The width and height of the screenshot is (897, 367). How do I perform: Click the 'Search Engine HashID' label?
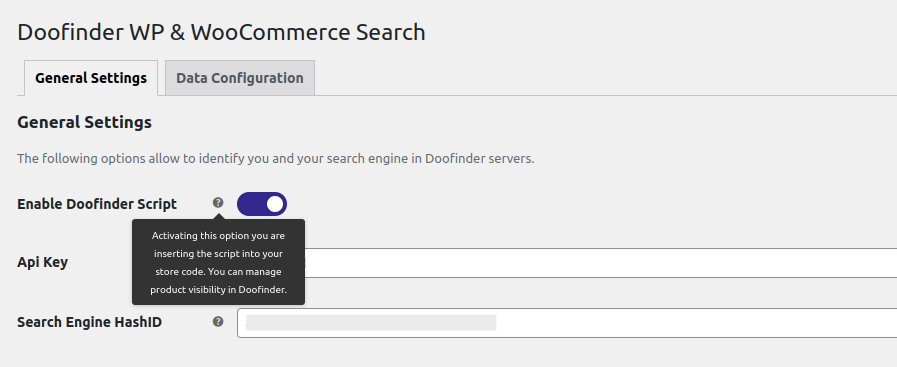click(x=90, y=322)
